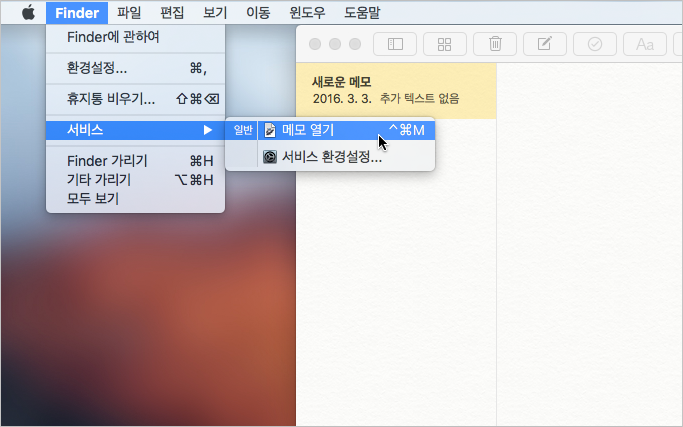Open the Apple menu
Screen dimensions: 683x427
click(28, 13)
